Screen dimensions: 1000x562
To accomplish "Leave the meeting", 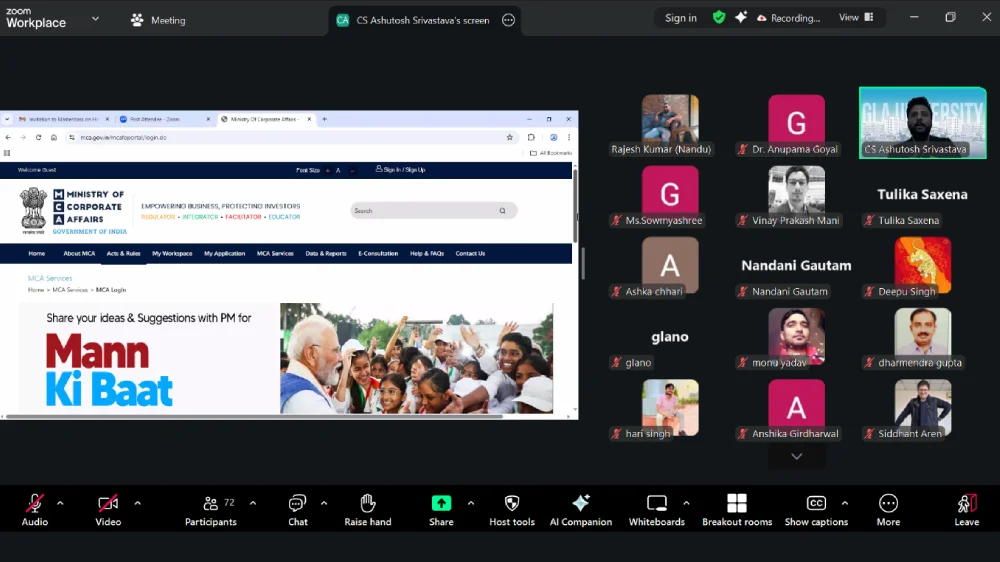I will point(966,508).
